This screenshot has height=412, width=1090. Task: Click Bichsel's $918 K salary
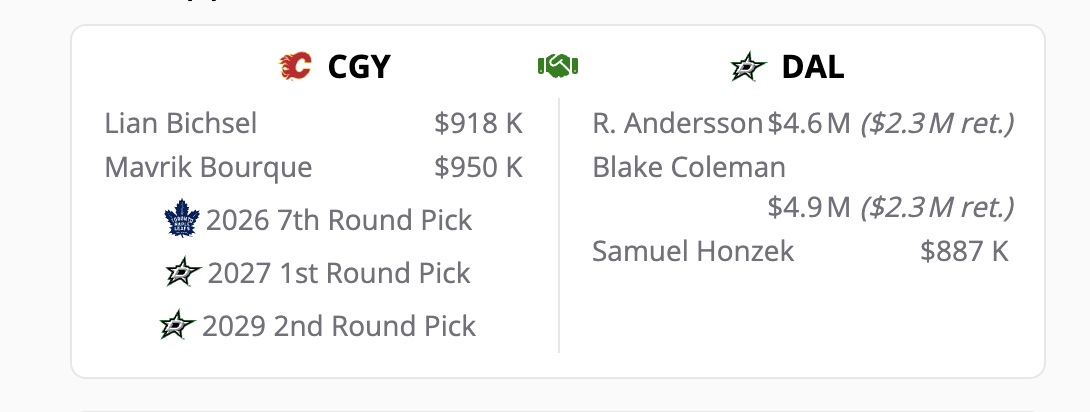coord(479,123)
